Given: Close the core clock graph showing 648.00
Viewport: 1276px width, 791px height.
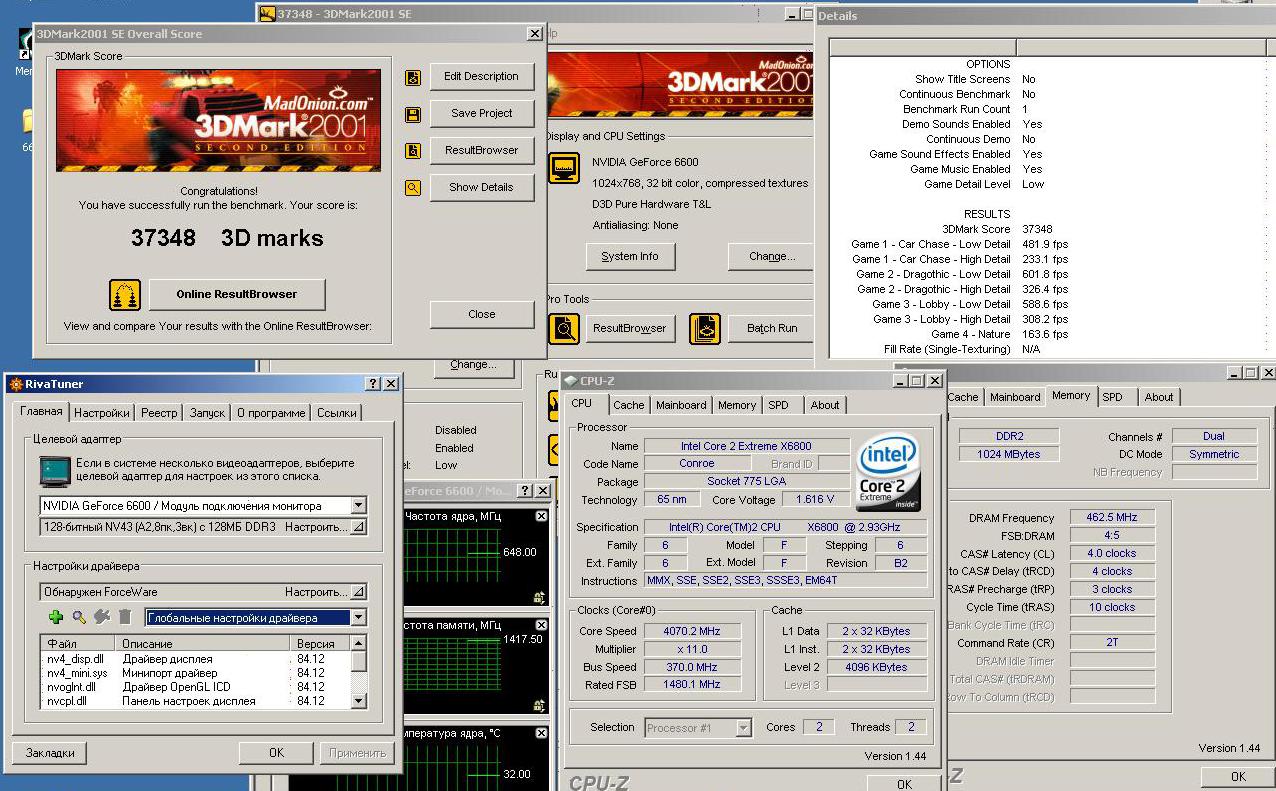Looking at the screenshot, I should 541,516.
